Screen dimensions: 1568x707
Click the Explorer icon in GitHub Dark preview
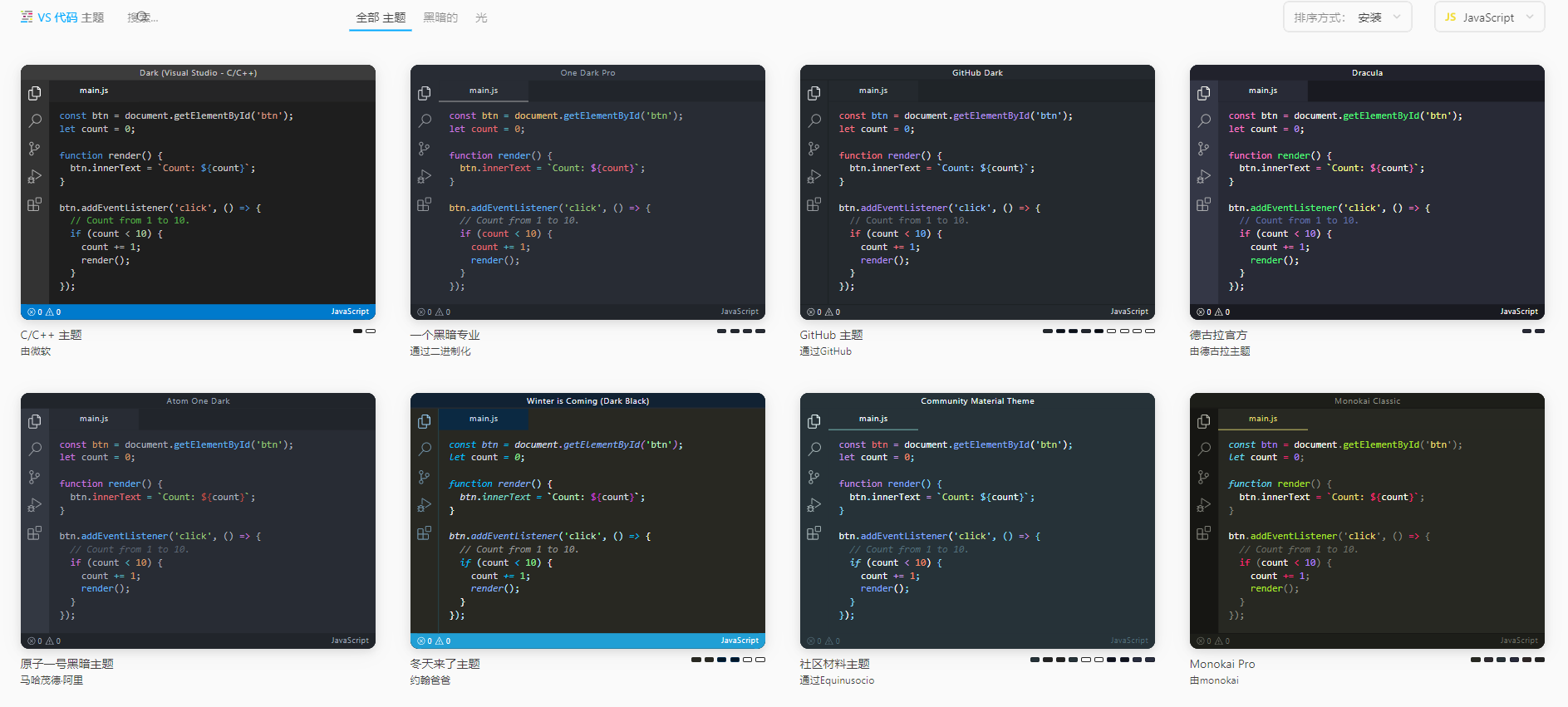pos(813,93)
